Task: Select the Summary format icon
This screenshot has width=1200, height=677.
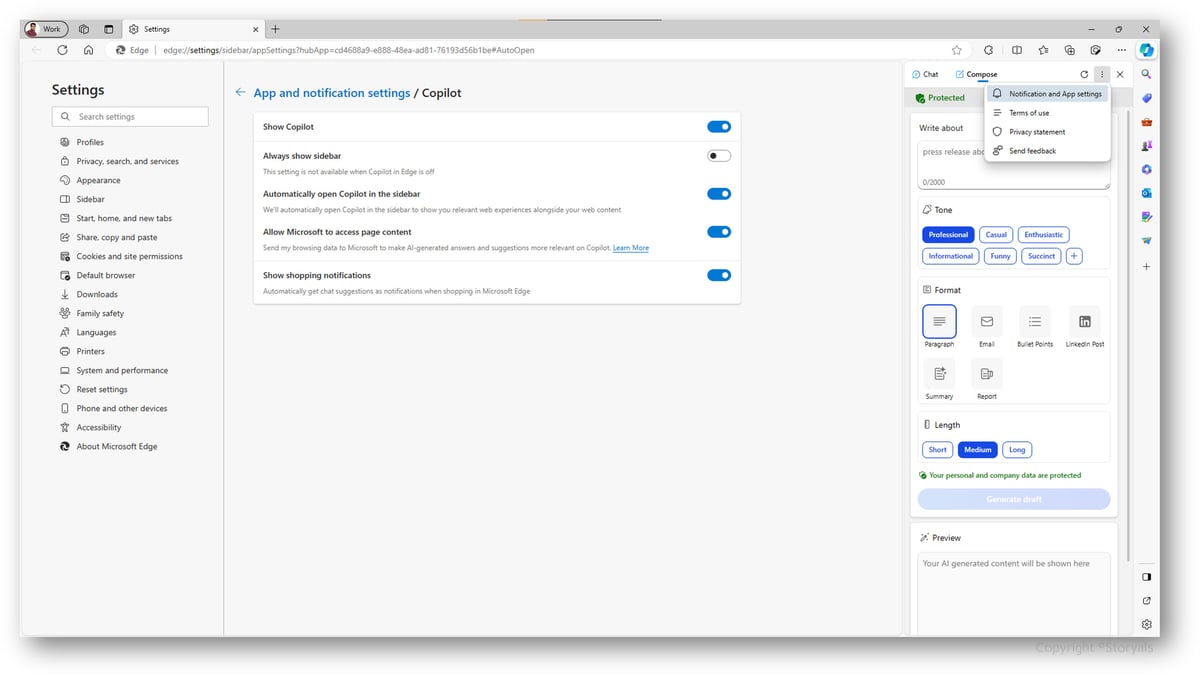Action: click(939, 374)
